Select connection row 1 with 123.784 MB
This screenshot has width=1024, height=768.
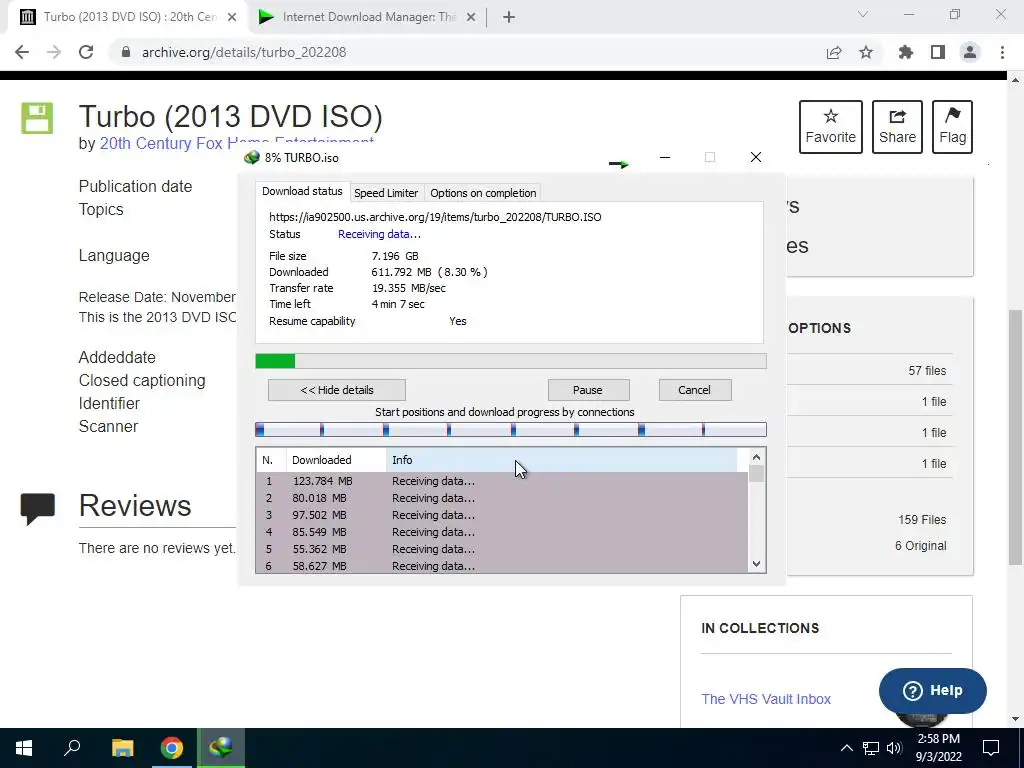pyautogui.click(x=502, y=481)
